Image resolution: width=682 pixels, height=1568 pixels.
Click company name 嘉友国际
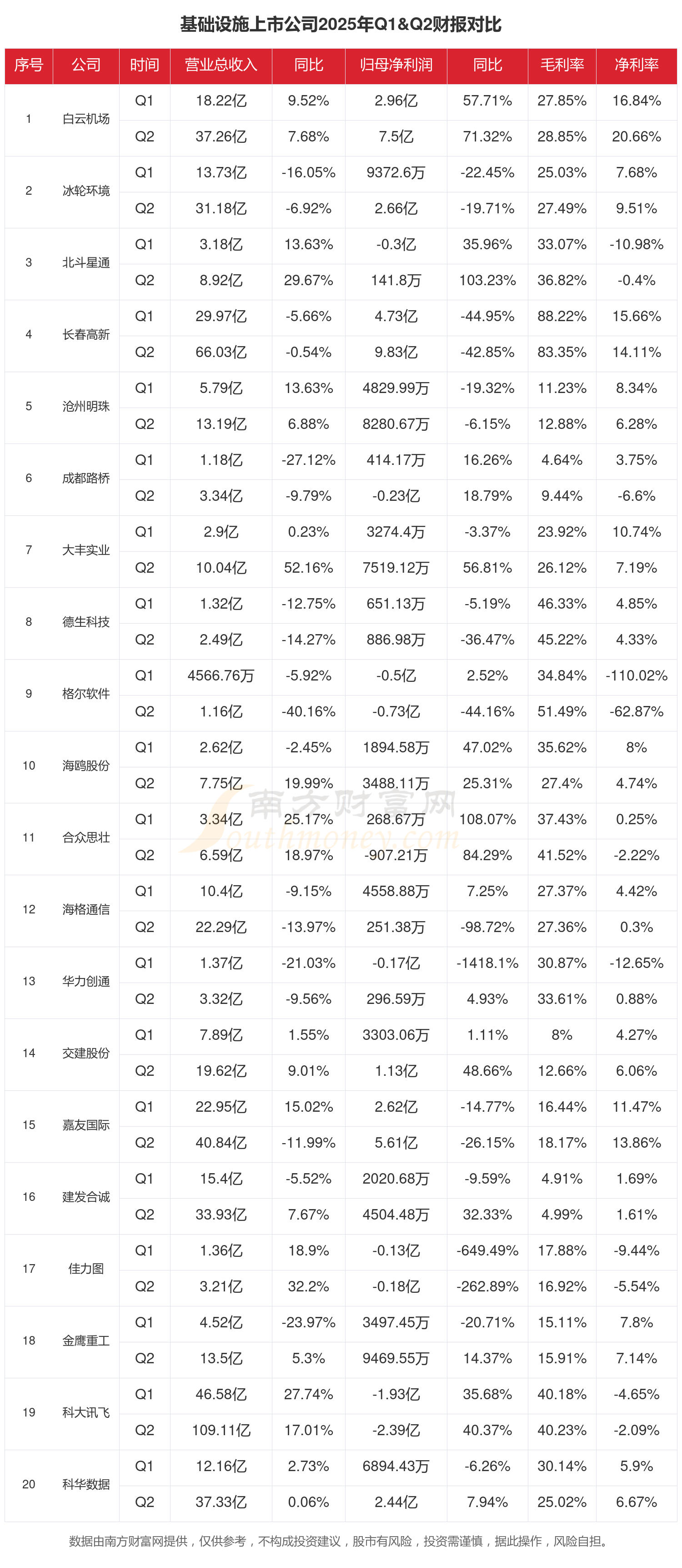86,1125
